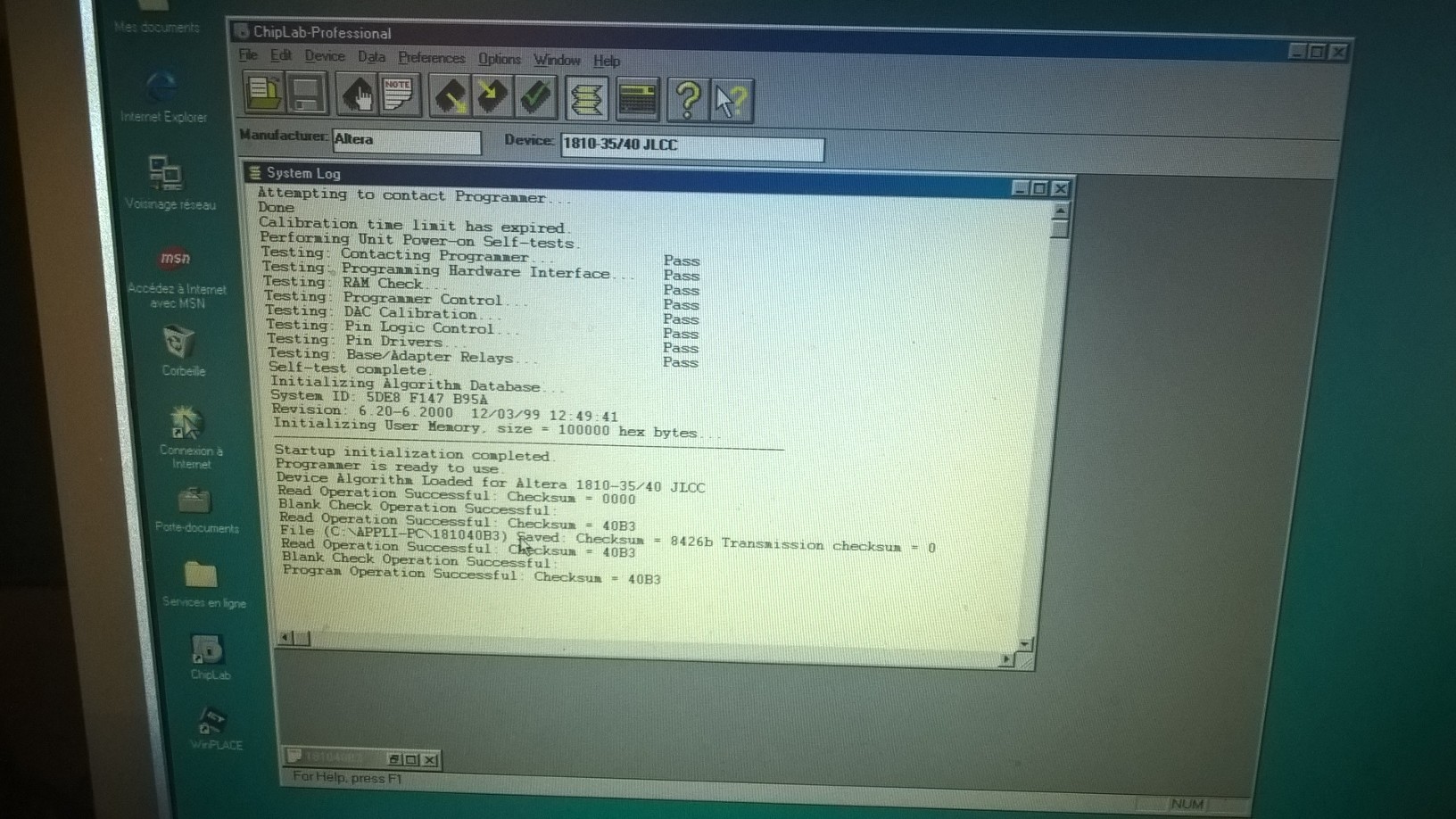Open the Options menu
1456x819 pixels.
coord(500,59)
